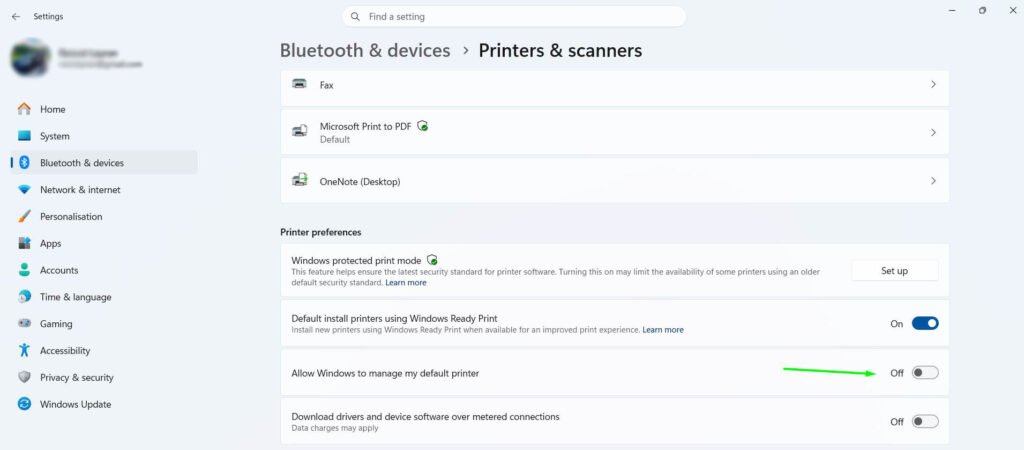Click the Fax printer icon
The image size is (1024, 450).
[x=299, y=84]
